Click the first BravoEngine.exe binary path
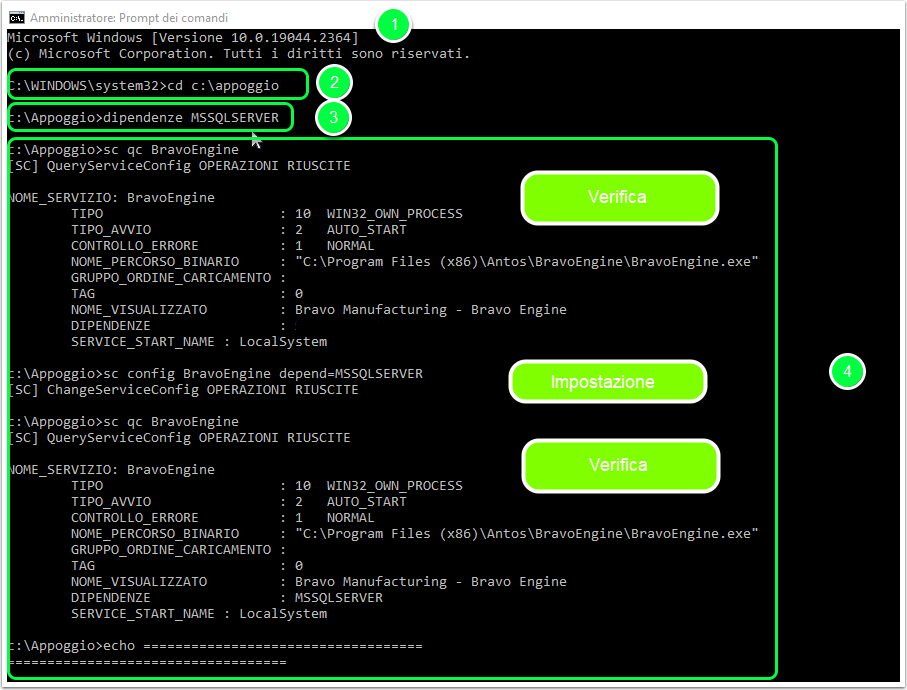The width and height of the screenshot is (907, 690). point(526,261)
